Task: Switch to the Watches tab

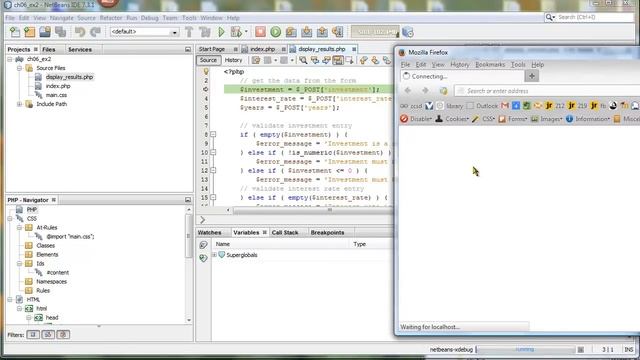Action: [209, 232]
